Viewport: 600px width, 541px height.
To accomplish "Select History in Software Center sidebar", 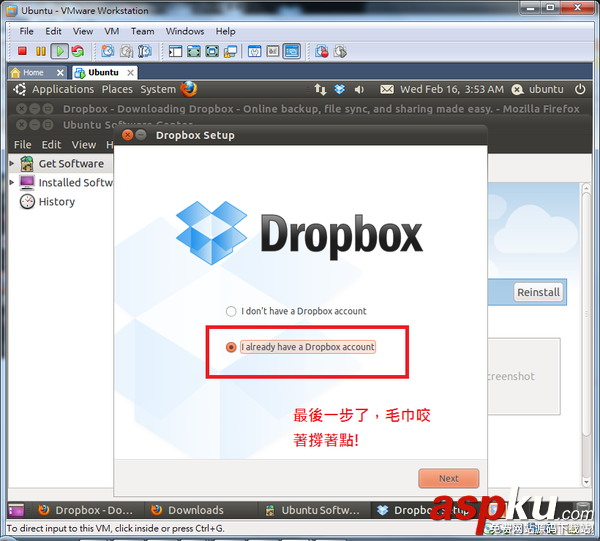I will click(x=57, y=202).
